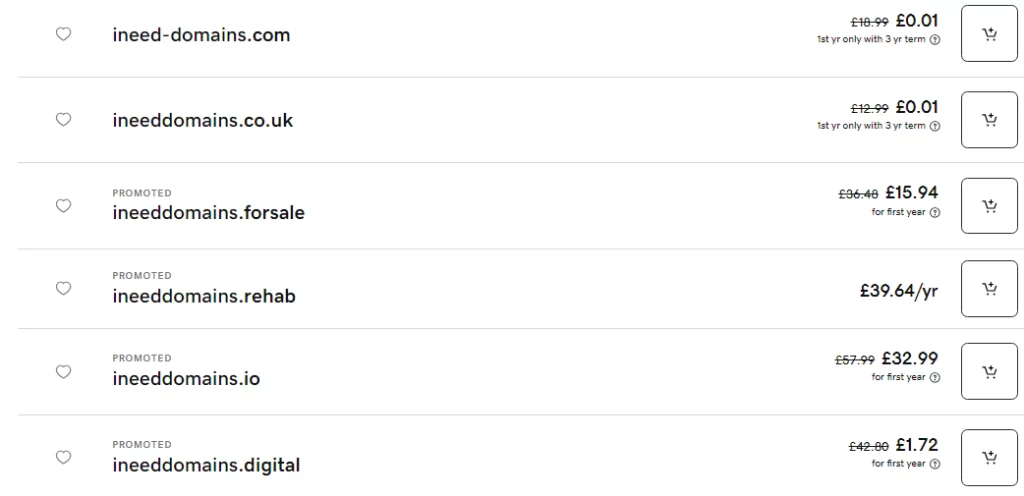1024x496 pixels.
Task: Show first-year pricing info for ineeddomains.io
Action: click(x=935, y=377)
